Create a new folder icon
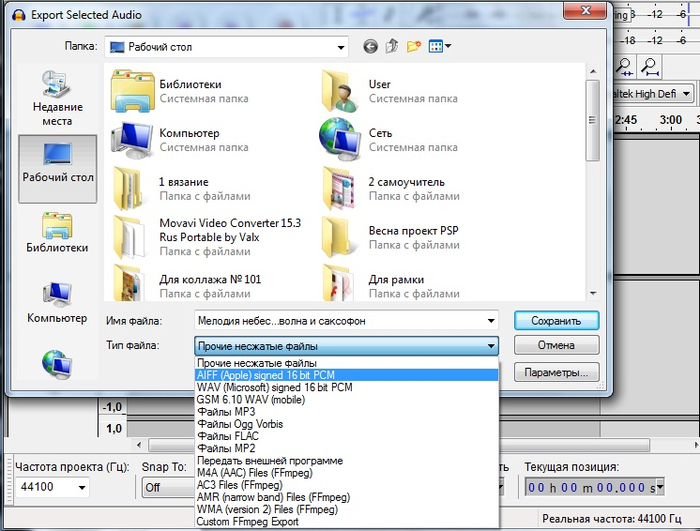This screenshot has height=531, width=700. (x=414, y=46)
